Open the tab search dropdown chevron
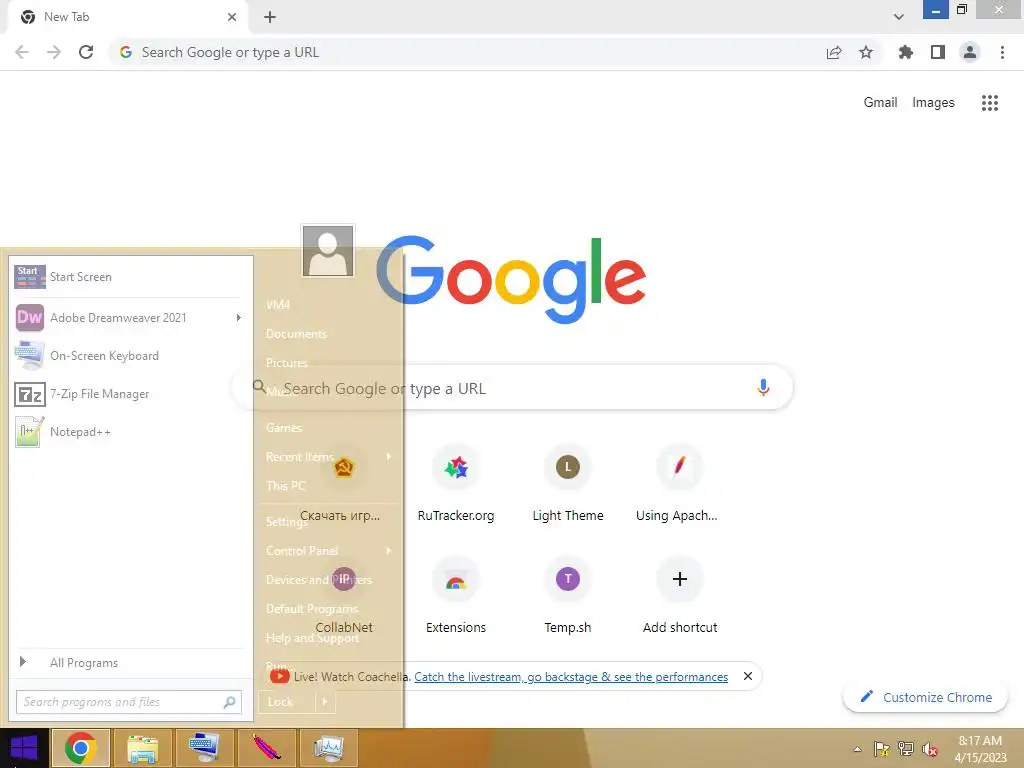 point(899,17)
